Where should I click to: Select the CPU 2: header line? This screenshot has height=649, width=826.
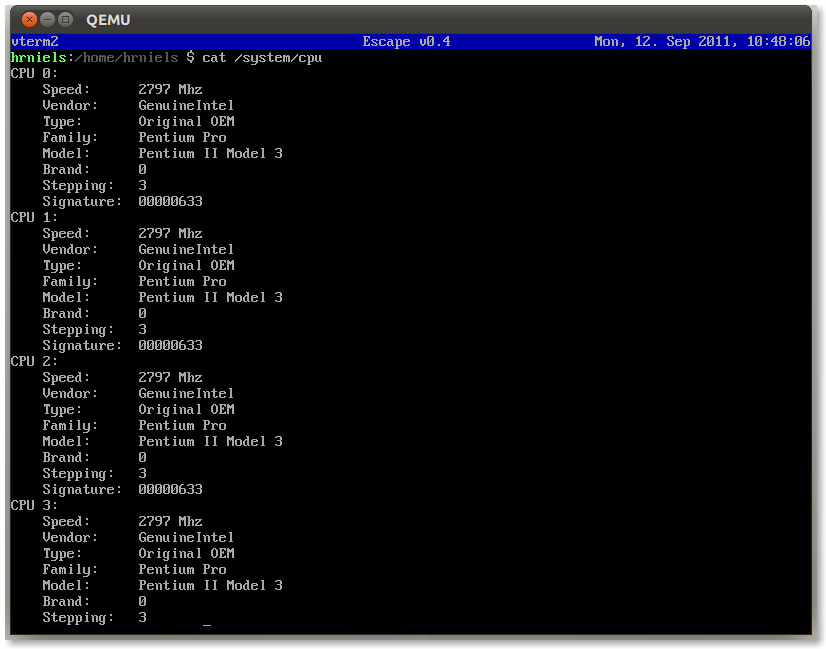(x=34, y=361)
